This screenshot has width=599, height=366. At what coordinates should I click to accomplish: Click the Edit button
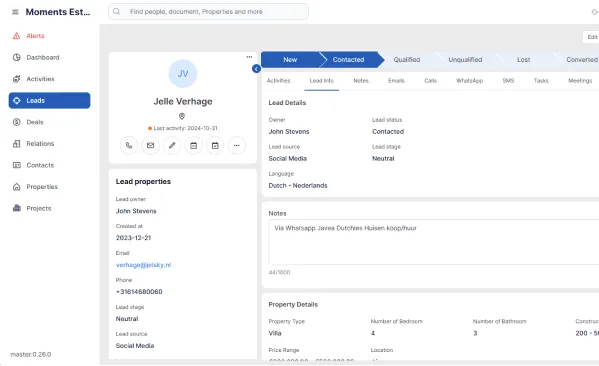point(591,37)
